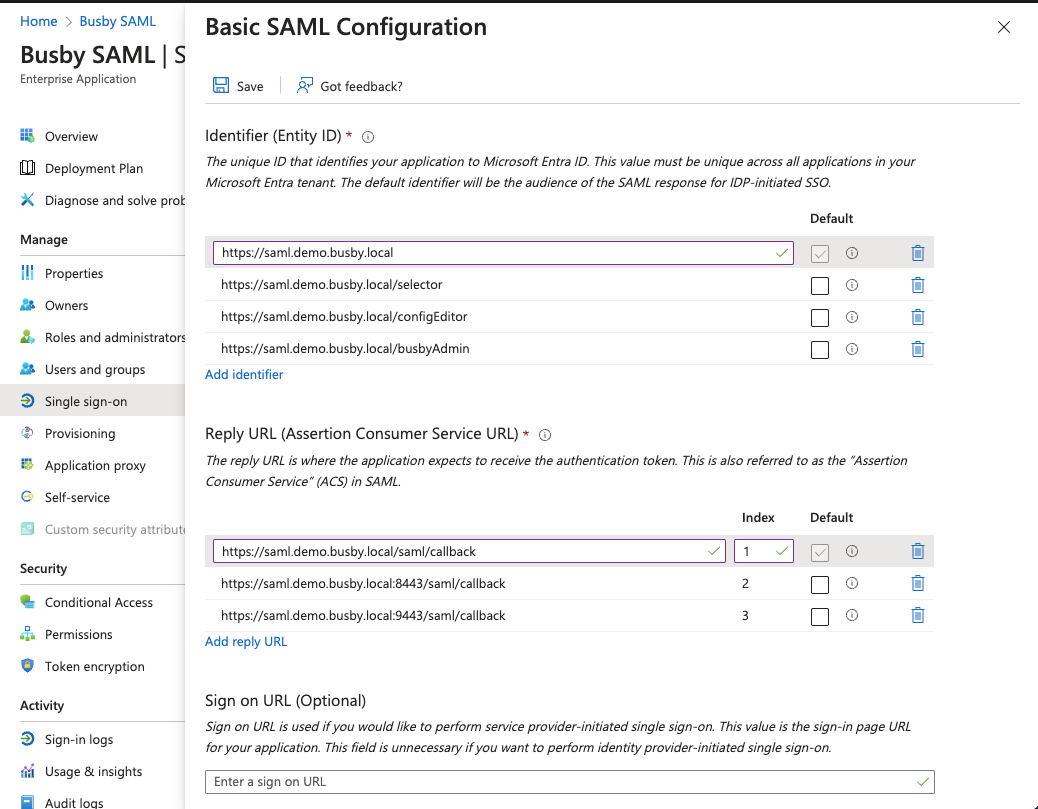Image resolution: width=1038 pixels, height=809 pixels.
Task: Select https://saml.demo.busby.local:9443/saml/callback text
Action: [363, 616]
